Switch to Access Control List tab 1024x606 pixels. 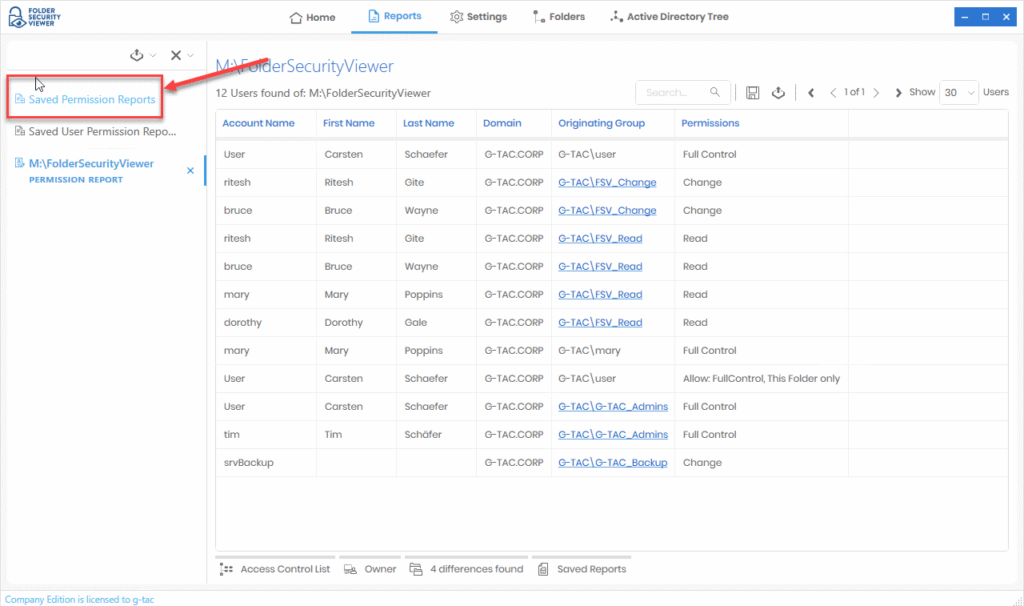point(275,569)
